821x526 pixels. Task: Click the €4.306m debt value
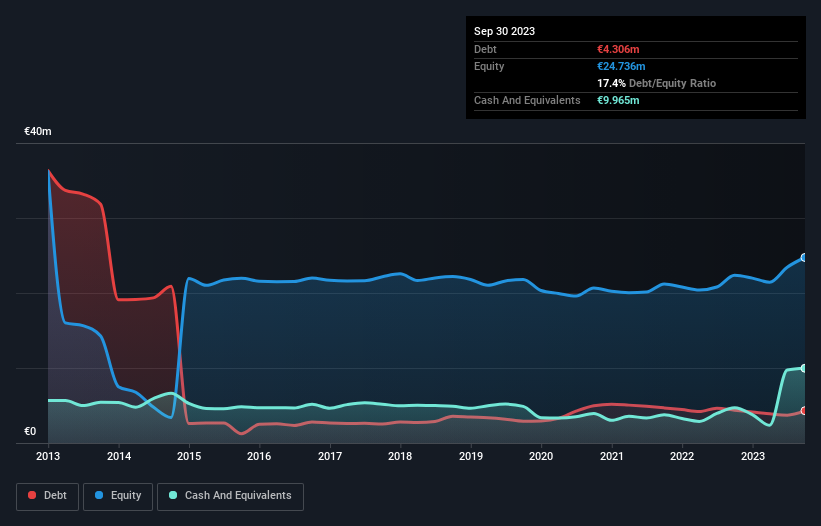[618, 49]
